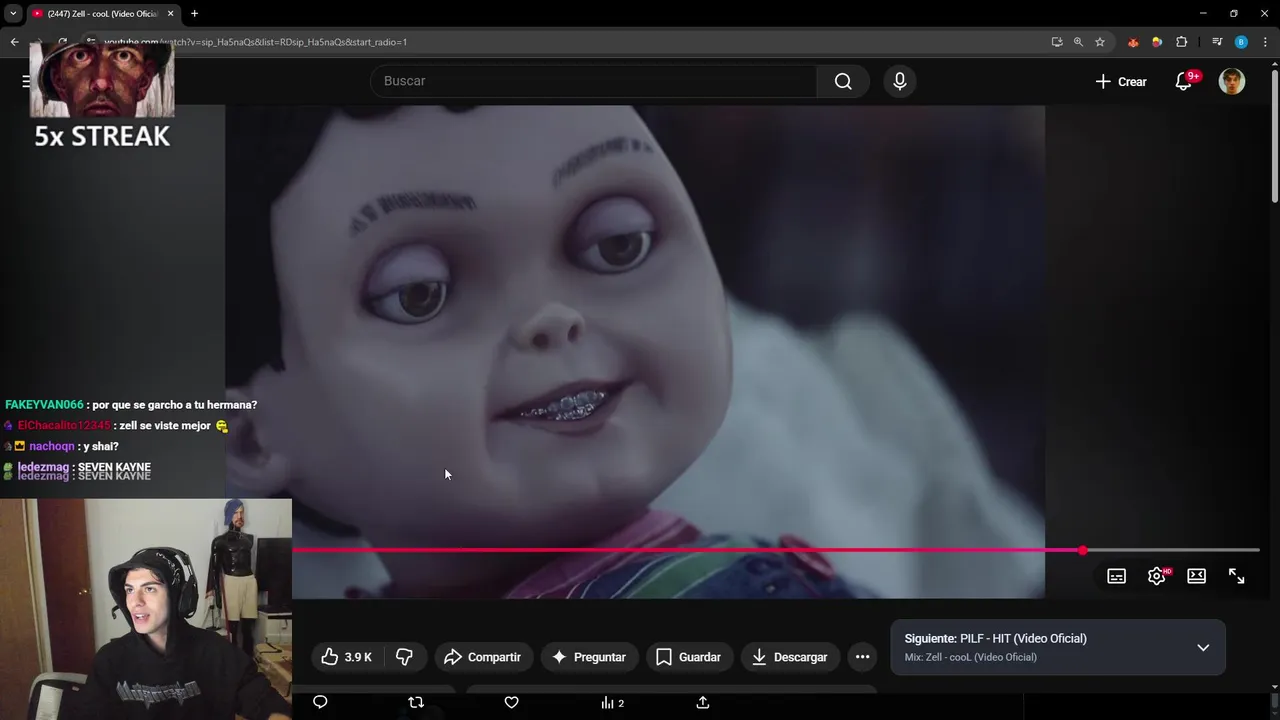Click the ElChacalito12345 chat username
Viewport: 1280px width, 720px height.
click(x=64, y=426)
